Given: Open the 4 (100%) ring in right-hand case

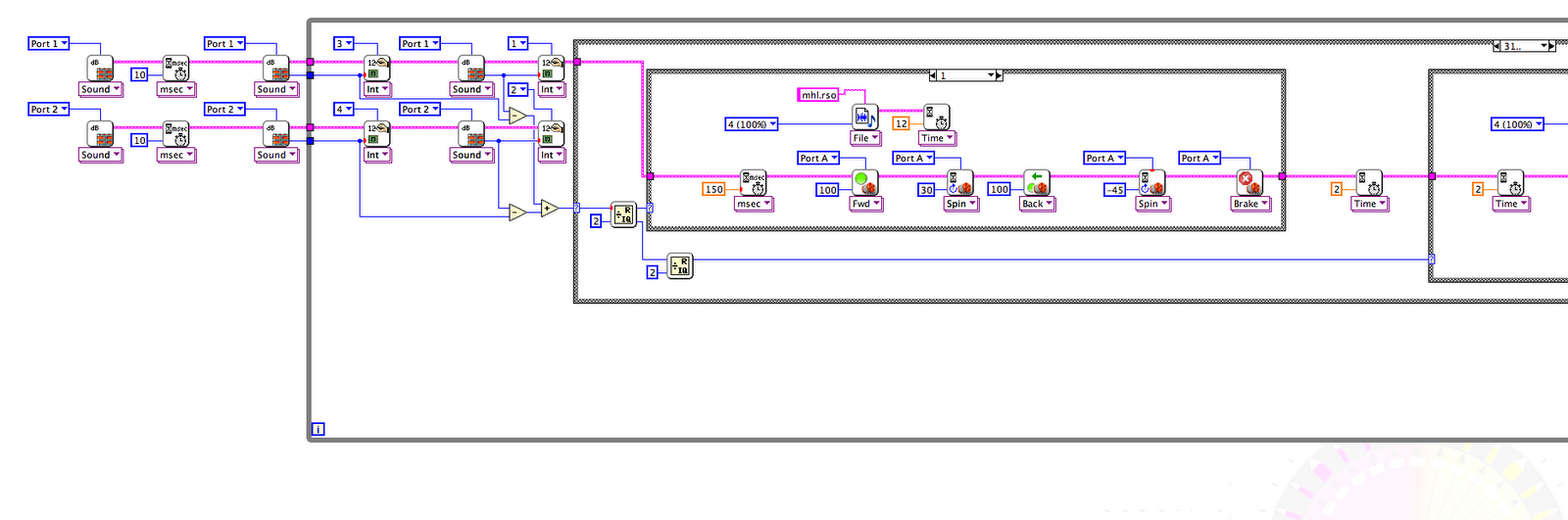Looking at the screenshot, I should [x=1518, y=124].
